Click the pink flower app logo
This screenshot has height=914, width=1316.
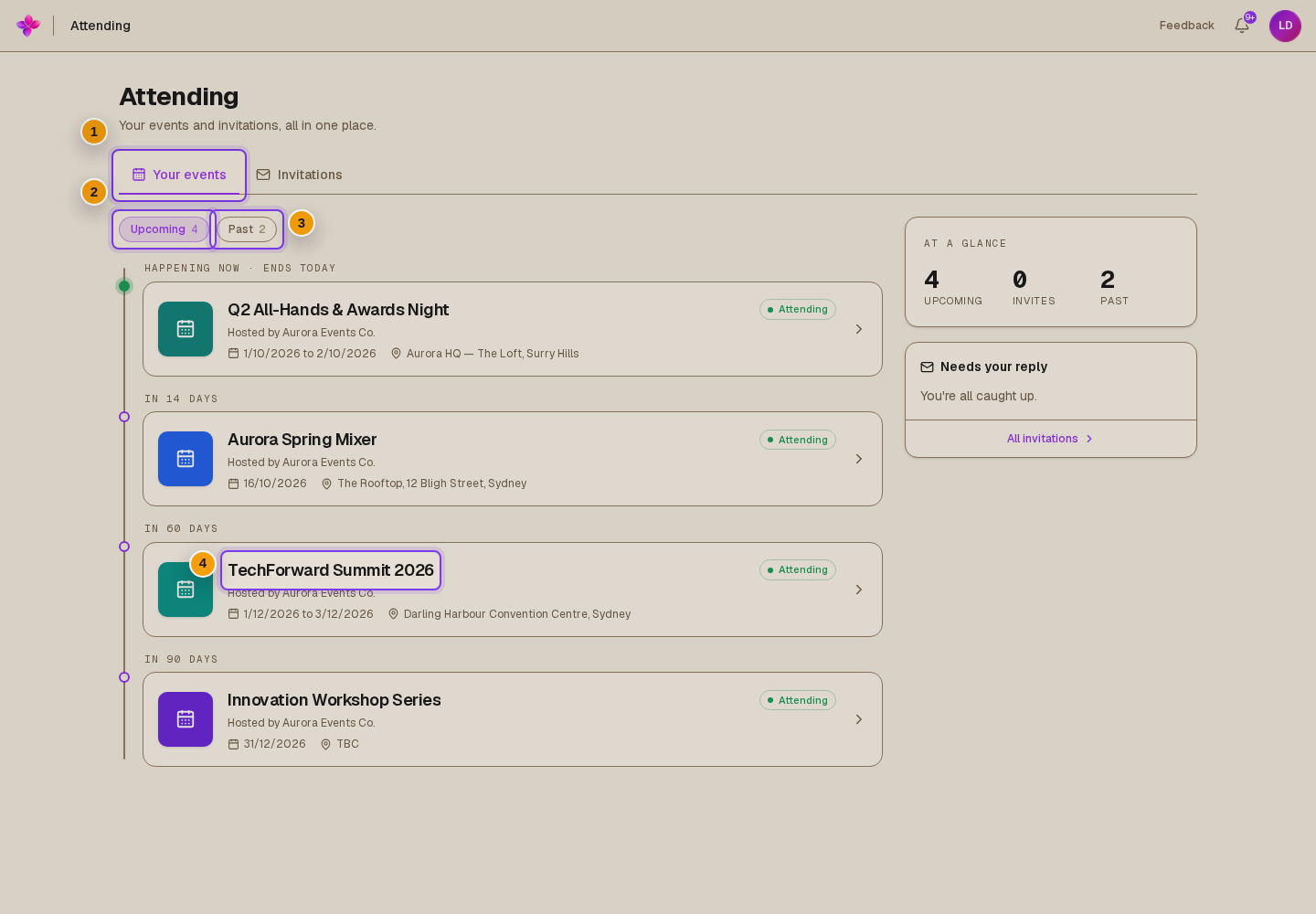(28, 26)
